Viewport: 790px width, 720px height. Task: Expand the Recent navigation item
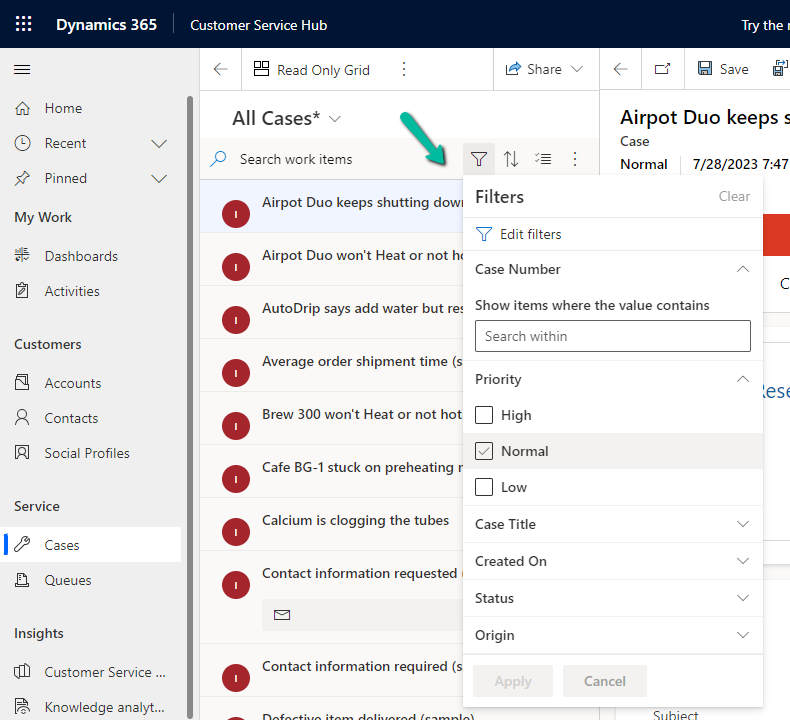pyautogui.click(x=158, y=143)
